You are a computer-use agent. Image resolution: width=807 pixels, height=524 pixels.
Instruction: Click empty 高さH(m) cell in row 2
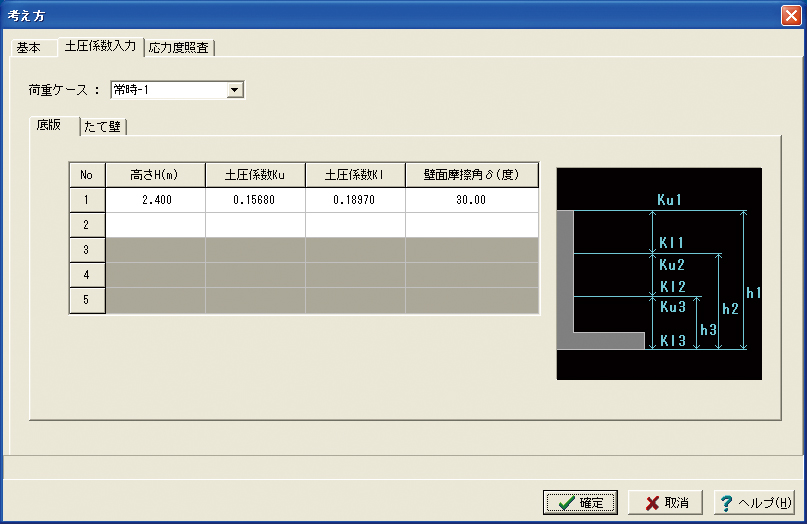[x=155, y=225]
